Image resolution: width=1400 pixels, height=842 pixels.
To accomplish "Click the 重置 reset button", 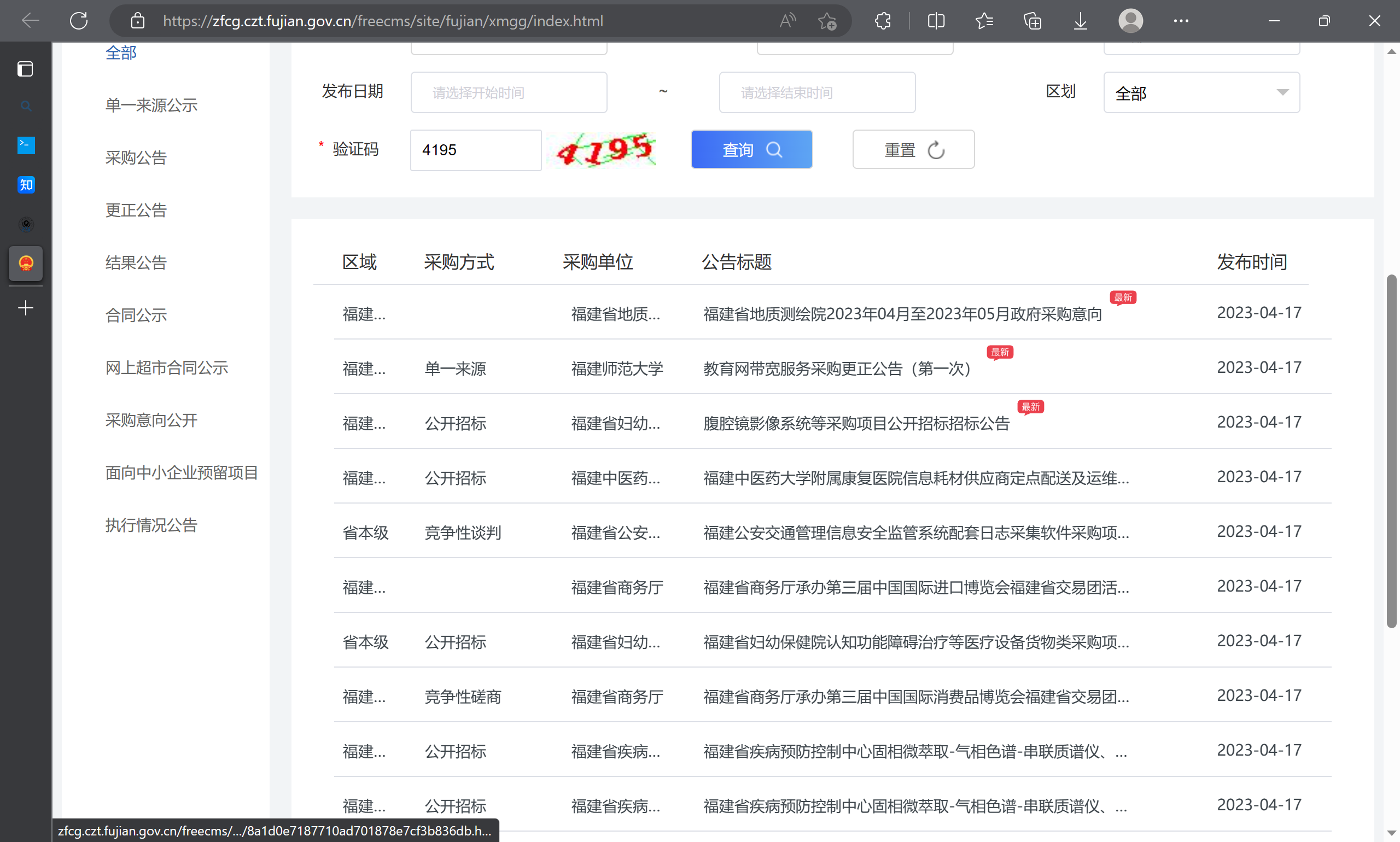I will point(913,150).
